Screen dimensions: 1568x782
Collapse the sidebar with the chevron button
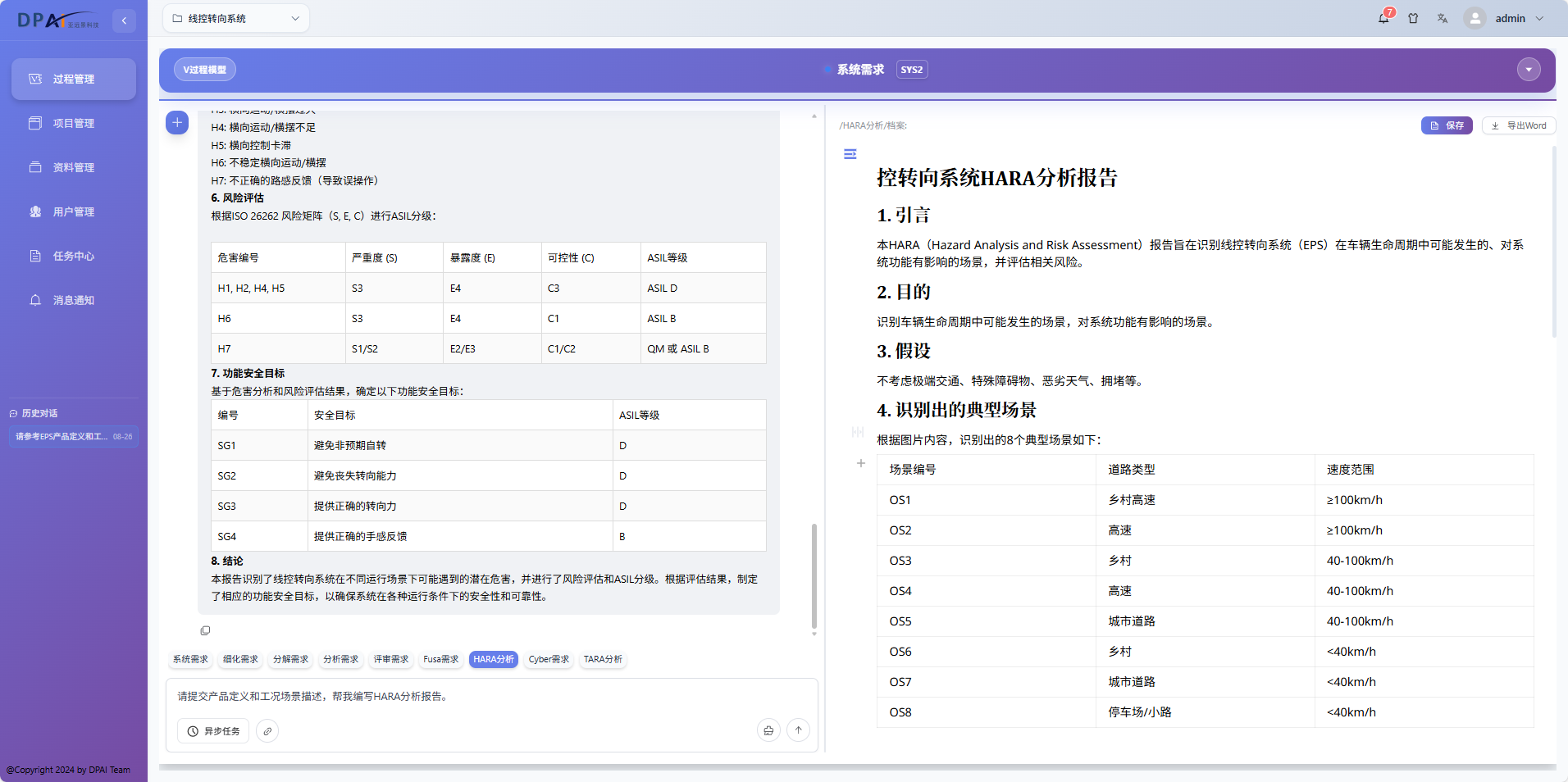[124, 20]
